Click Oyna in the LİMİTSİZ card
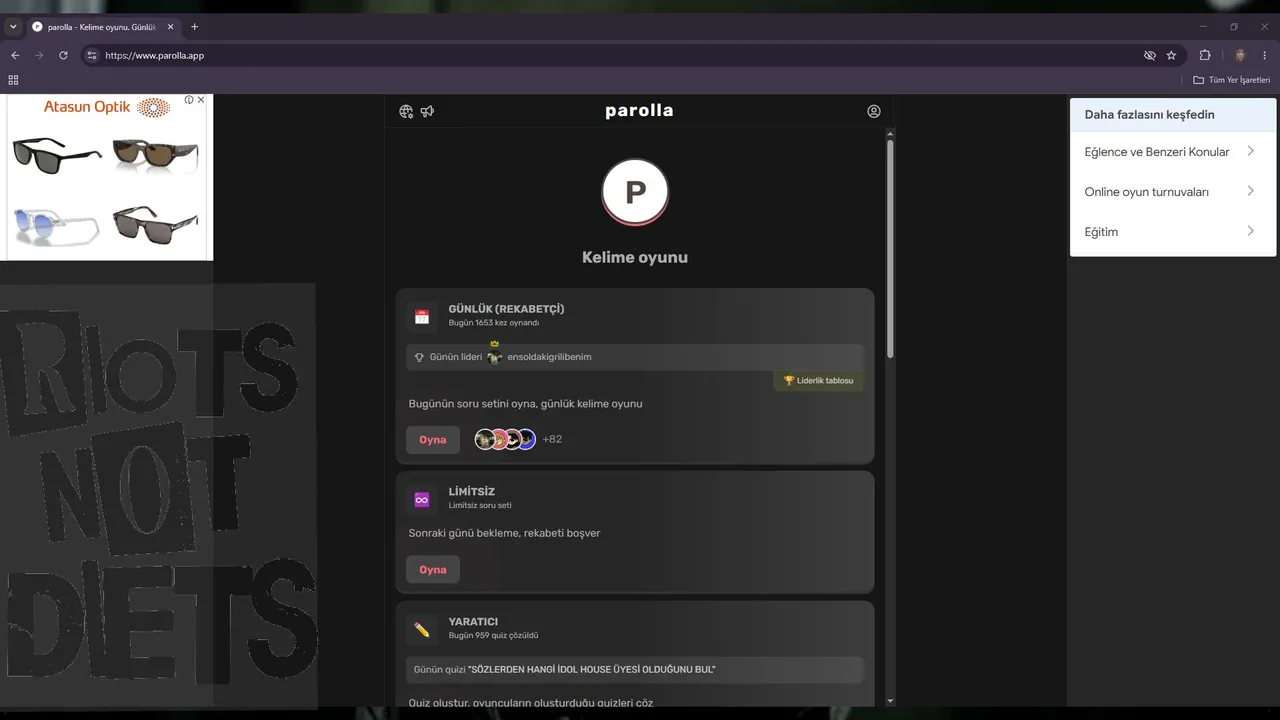Viewport: 1280px width, 720px height. [433, 570]
